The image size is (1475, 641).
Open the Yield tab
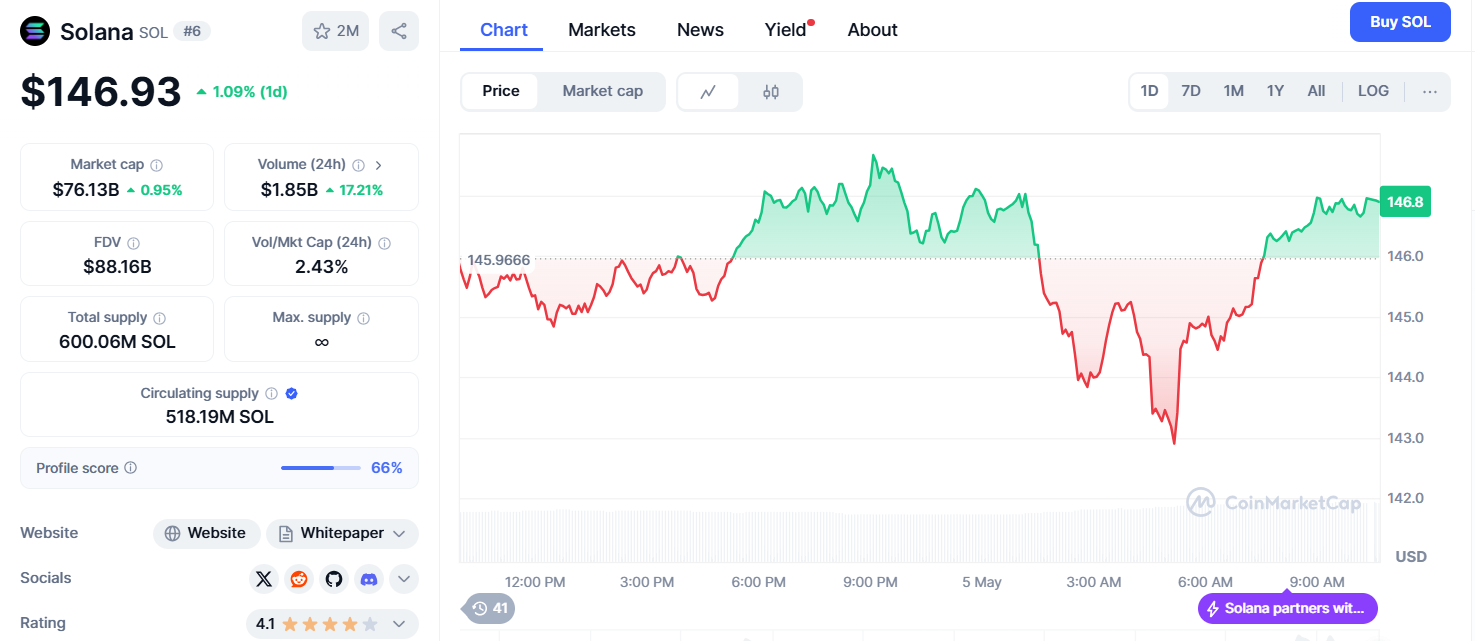coord(786,30)
